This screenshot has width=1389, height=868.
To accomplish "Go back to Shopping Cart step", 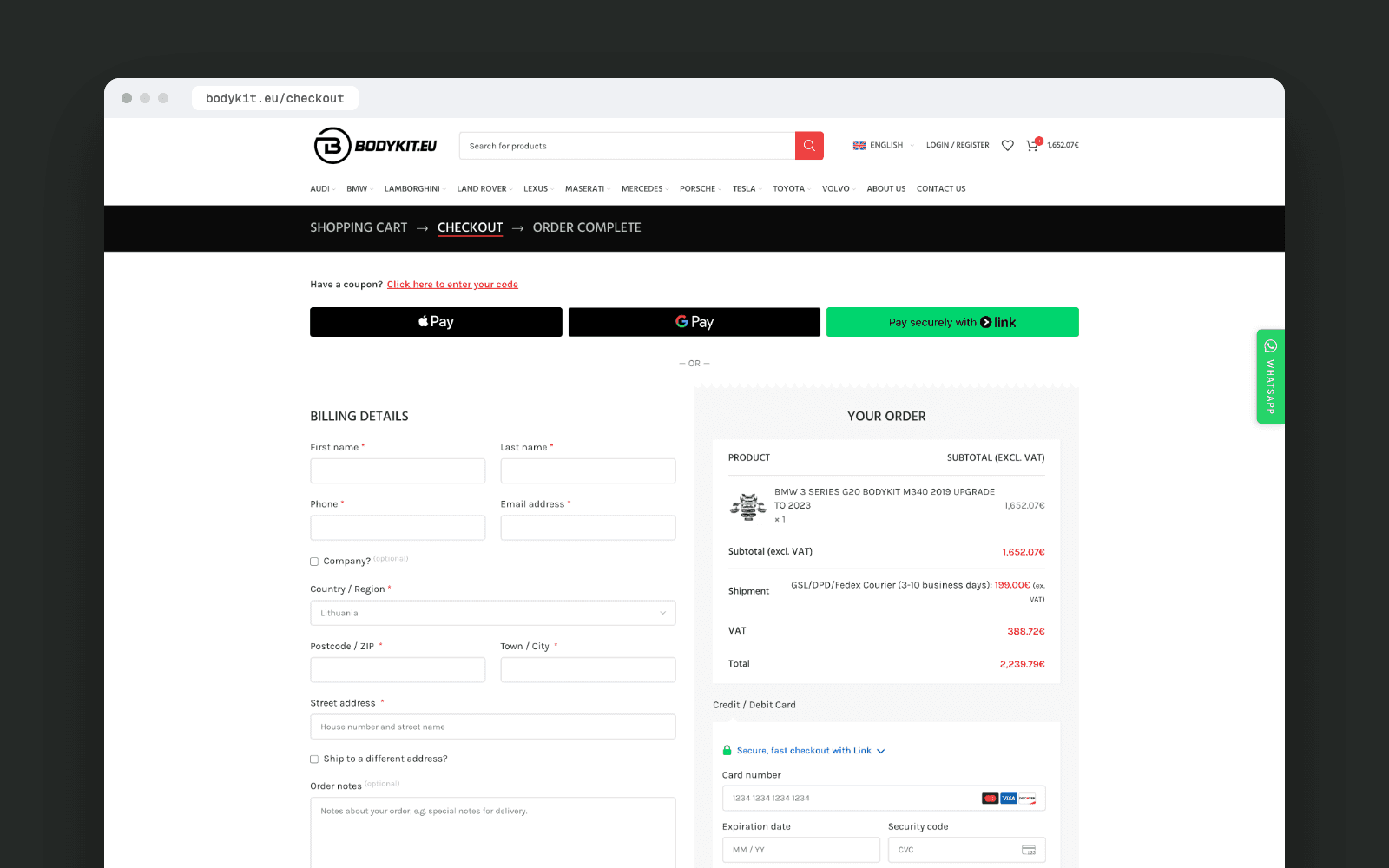I will (359, 227).
